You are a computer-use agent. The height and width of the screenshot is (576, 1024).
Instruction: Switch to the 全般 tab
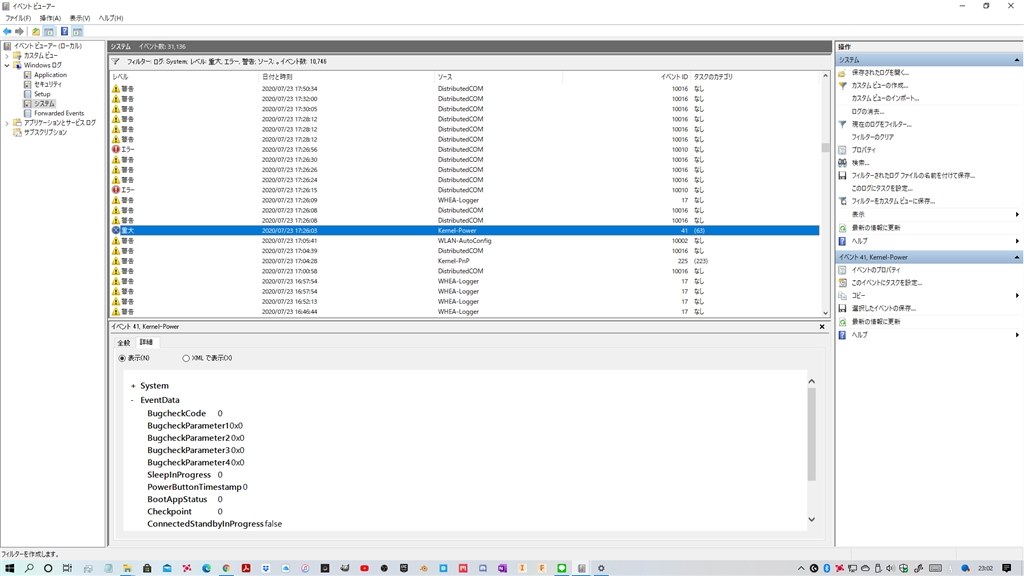pos(123,343)
